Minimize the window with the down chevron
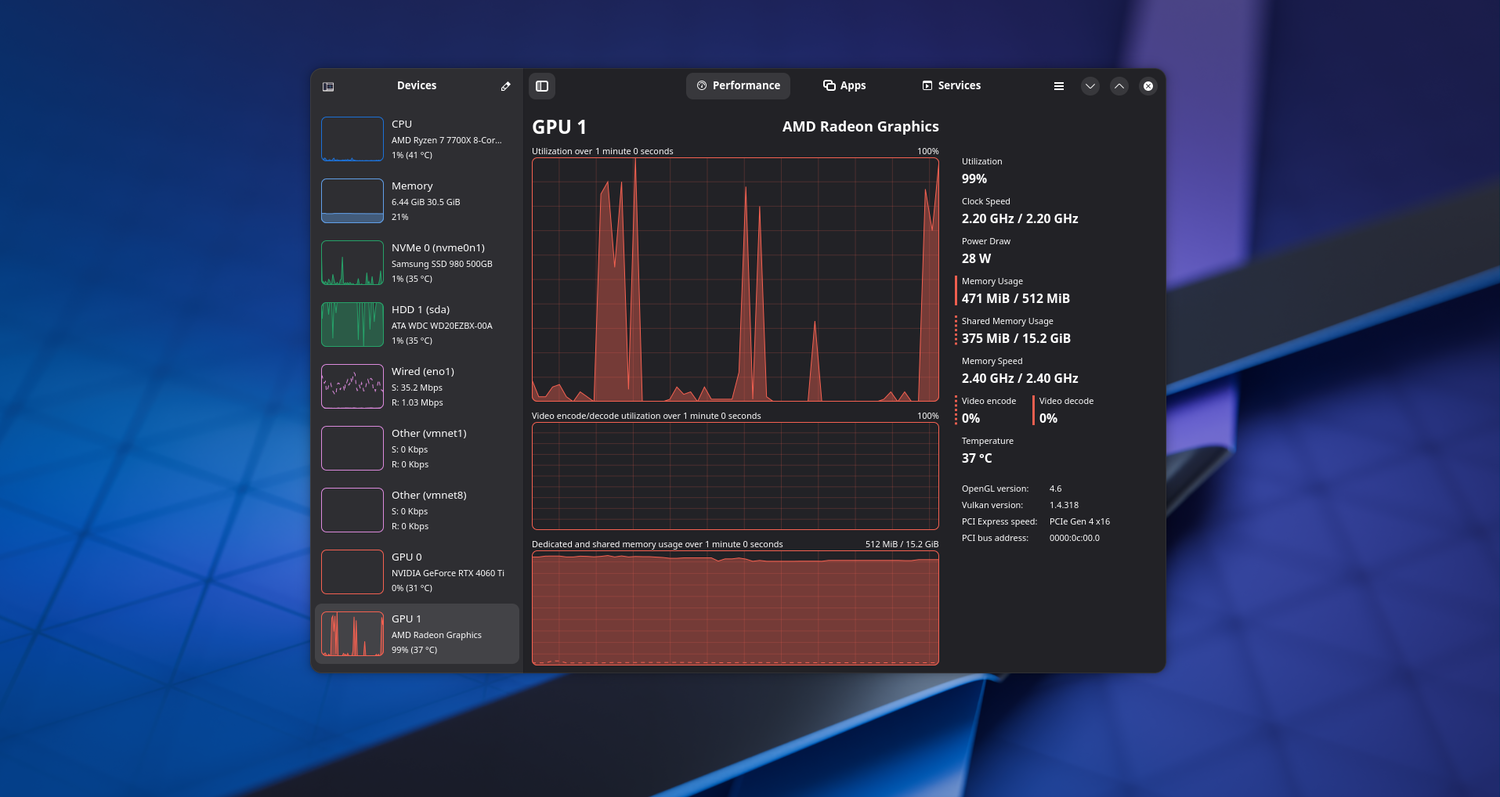This screenshot has width=1500, height=797. pyautogui.click(x=1090, y=86)
